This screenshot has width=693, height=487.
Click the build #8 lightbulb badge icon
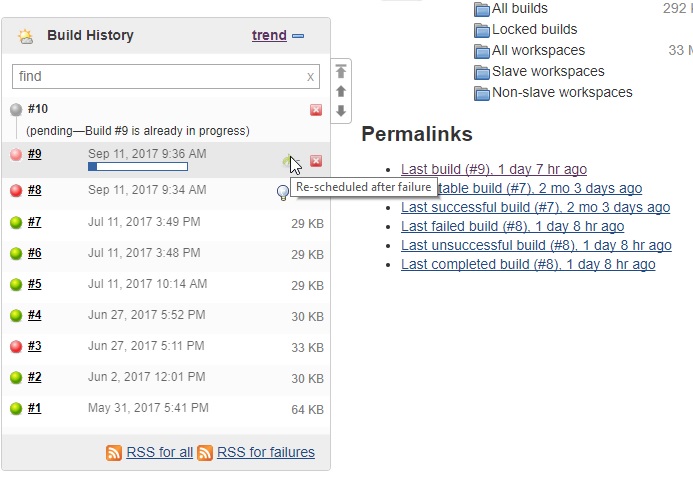point(283,191)
